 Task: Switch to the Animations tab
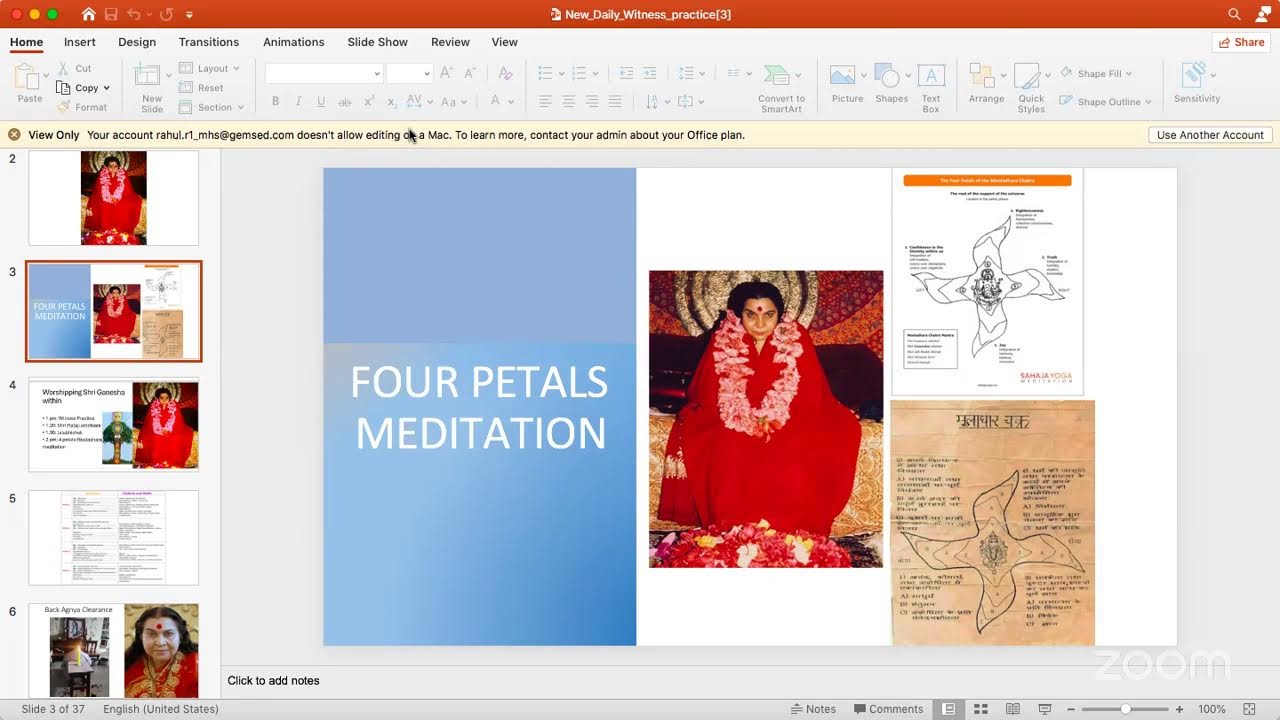click(294, 42)
